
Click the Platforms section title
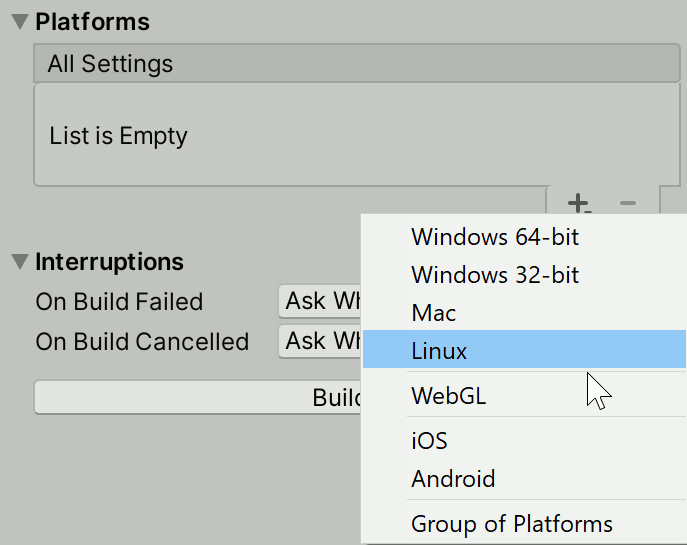pos(92,22)
